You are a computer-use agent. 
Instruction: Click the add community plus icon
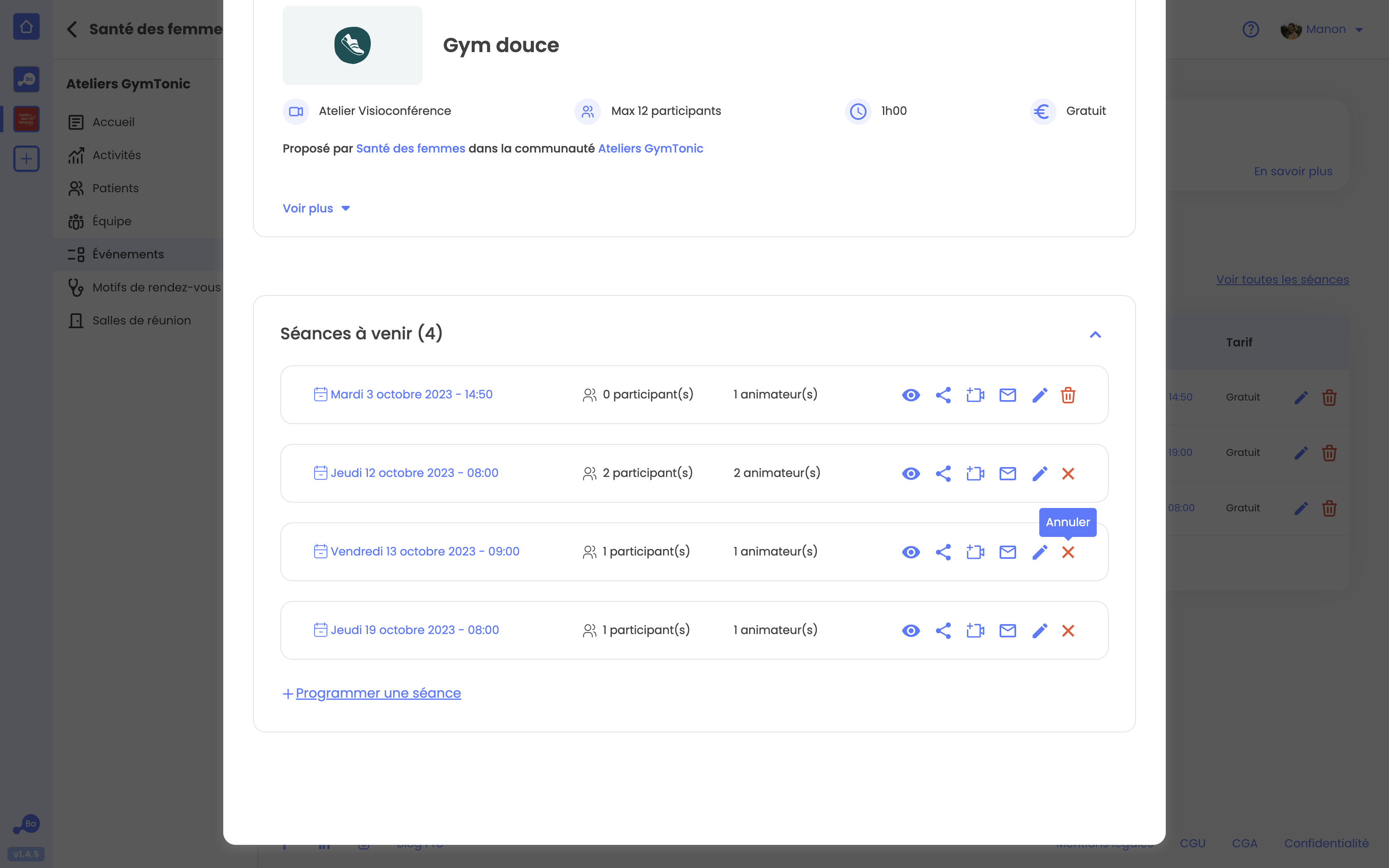[26, 158]
